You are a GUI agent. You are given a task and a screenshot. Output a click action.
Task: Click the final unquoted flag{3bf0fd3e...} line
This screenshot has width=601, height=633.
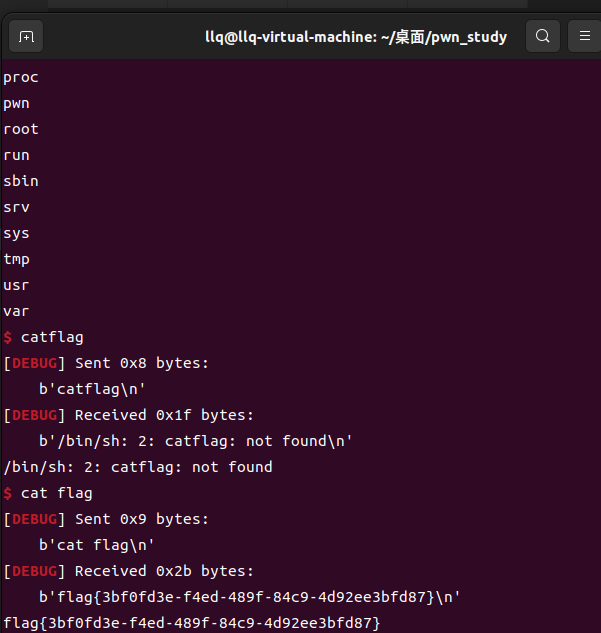[x=192, y=623]
